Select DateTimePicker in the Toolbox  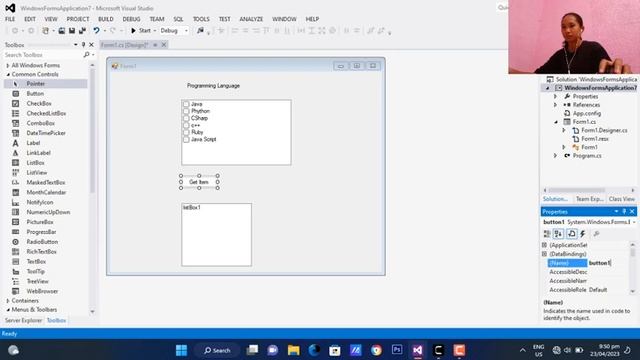(x=46, y=133)
